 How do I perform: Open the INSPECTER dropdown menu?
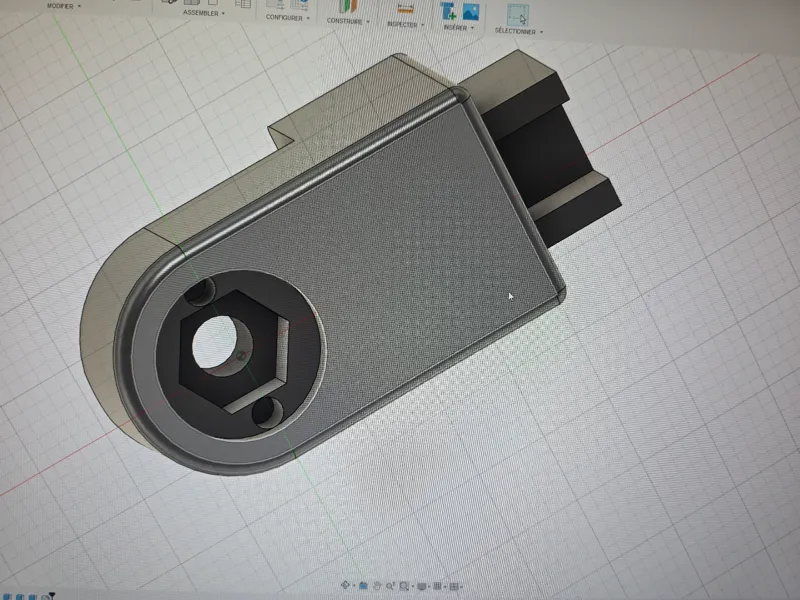406,24
